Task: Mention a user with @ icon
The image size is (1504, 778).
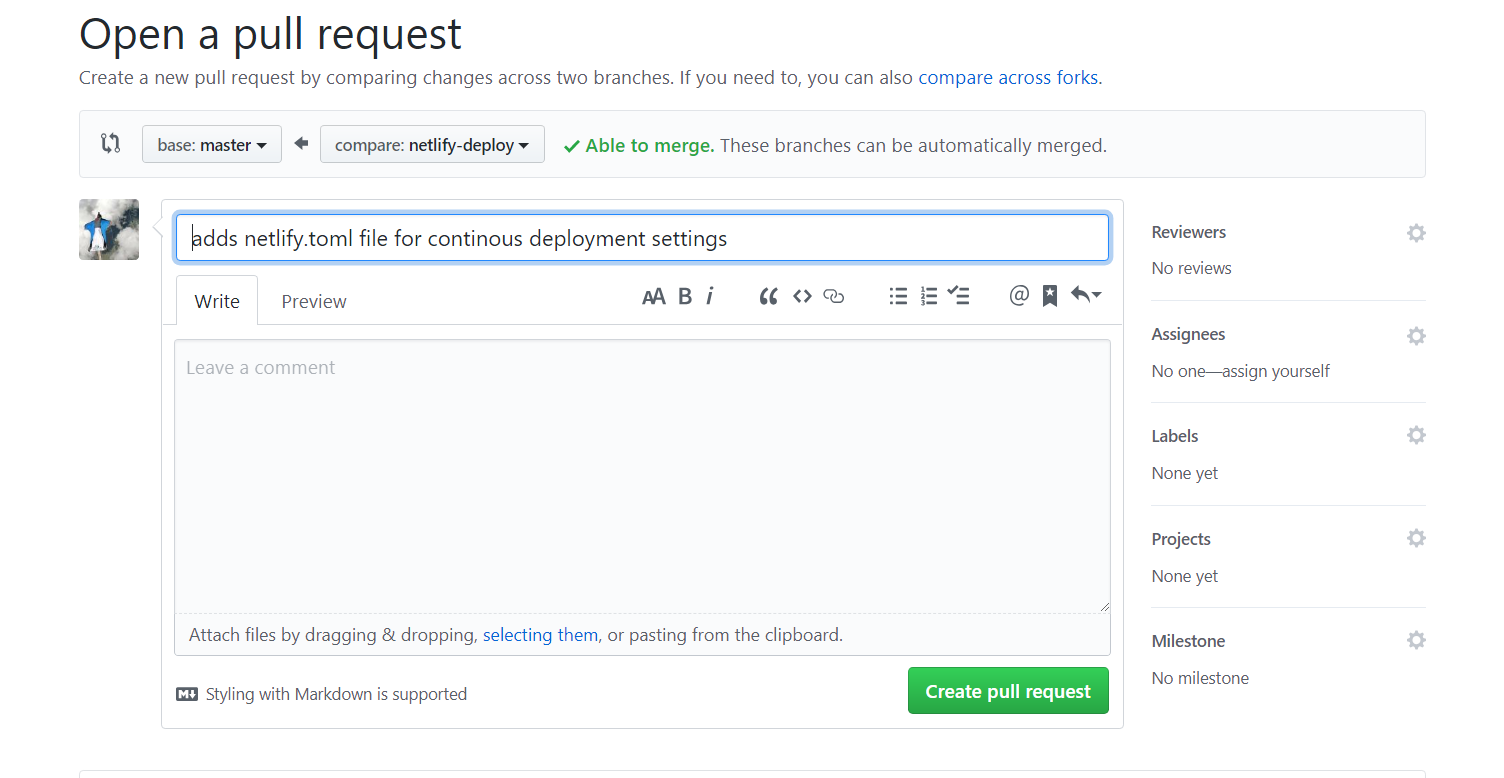Action: (x=1019, y=296)
